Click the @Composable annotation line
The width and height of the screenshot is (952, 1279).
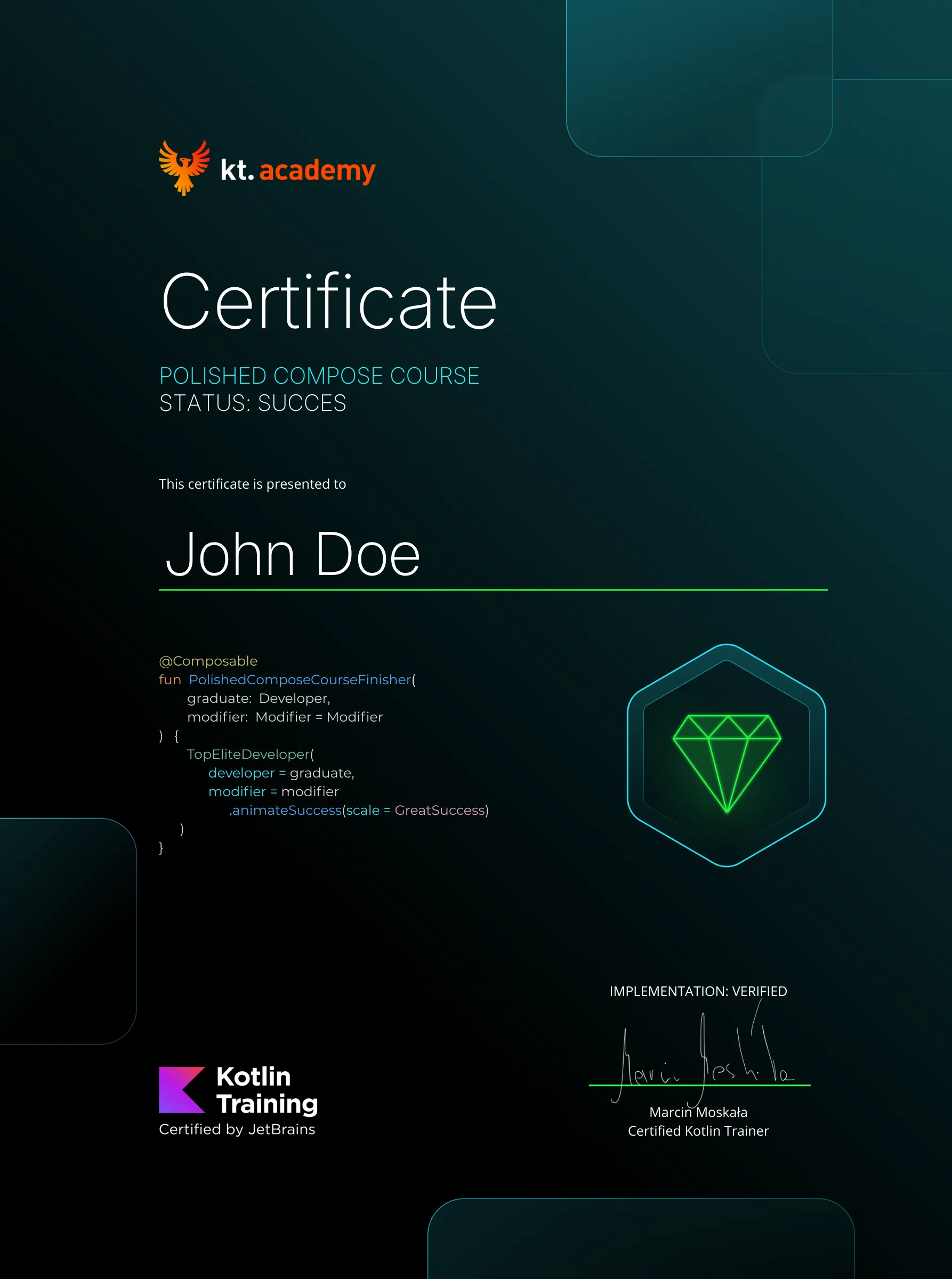click(208, 661)
